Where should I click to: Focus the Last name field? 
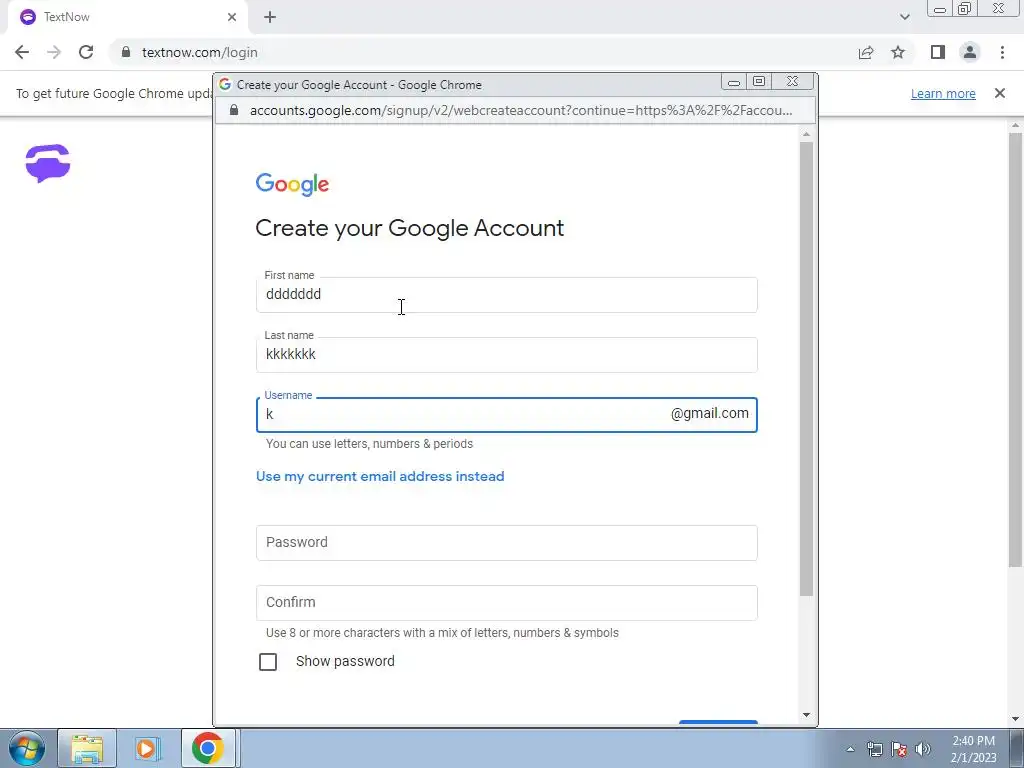pos(507,355)
